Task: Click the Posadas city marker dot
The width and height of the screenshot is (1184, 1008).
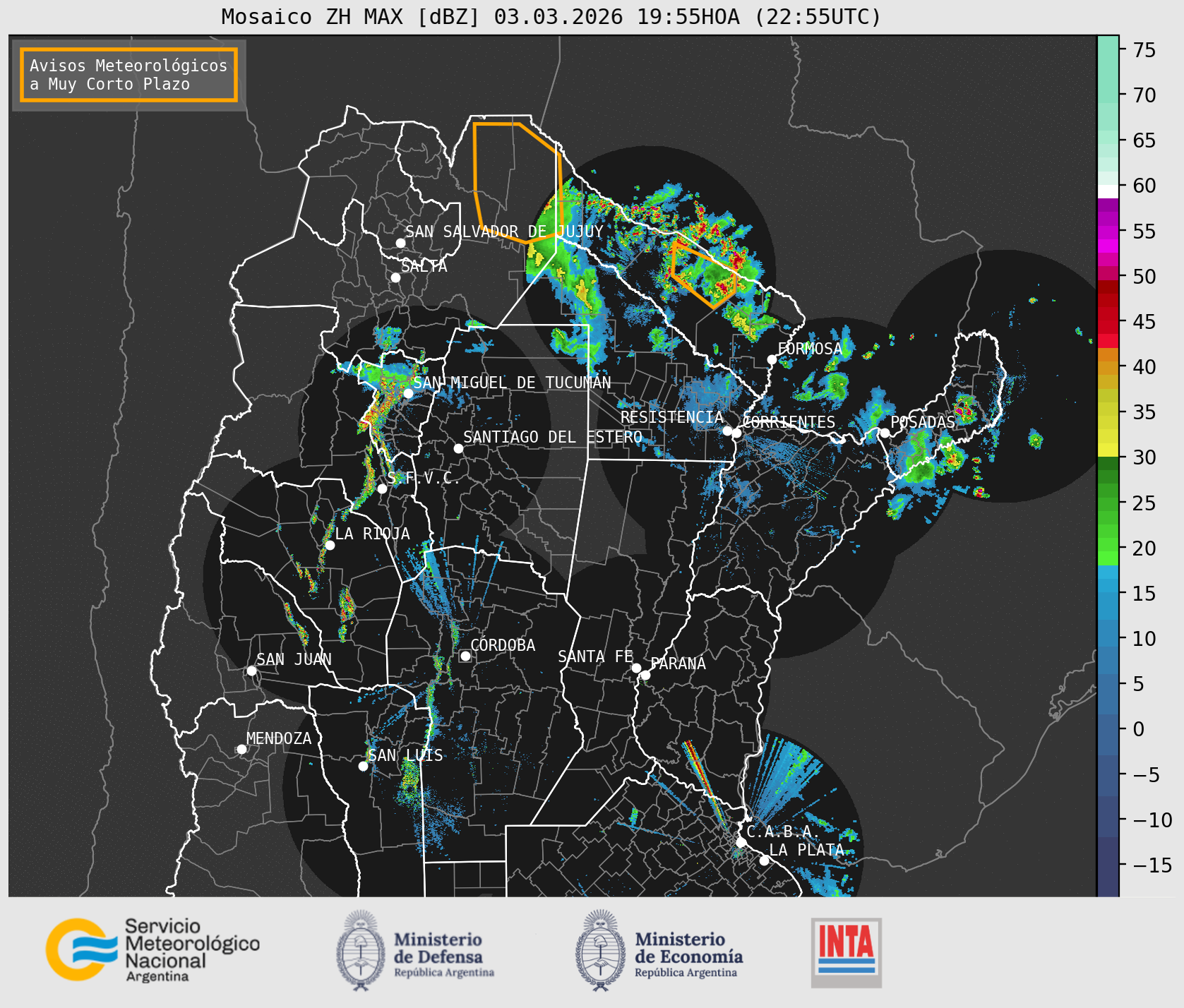Action: coord(885,433)
